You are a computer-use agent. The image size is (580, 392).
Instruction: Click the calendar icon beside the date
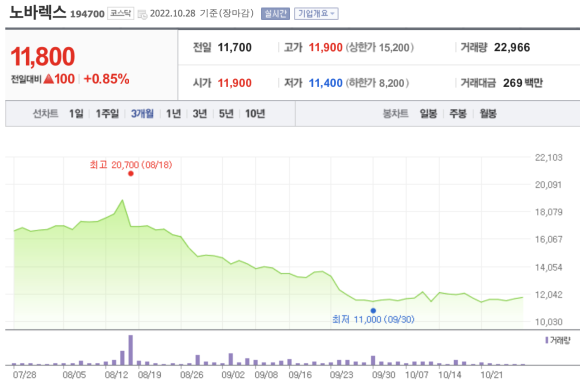point(142,14)
